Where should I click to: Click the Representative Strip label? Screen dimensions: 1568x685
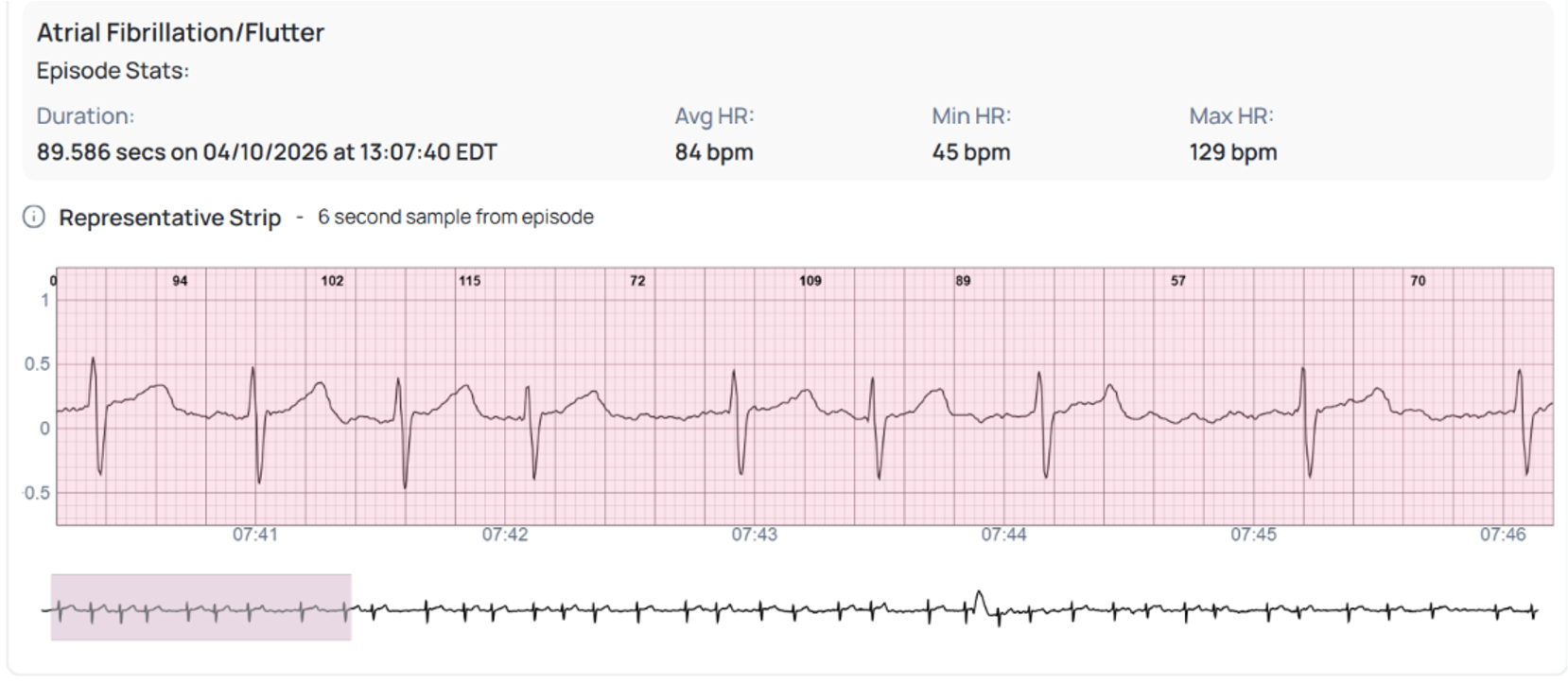tap(170, 218)
